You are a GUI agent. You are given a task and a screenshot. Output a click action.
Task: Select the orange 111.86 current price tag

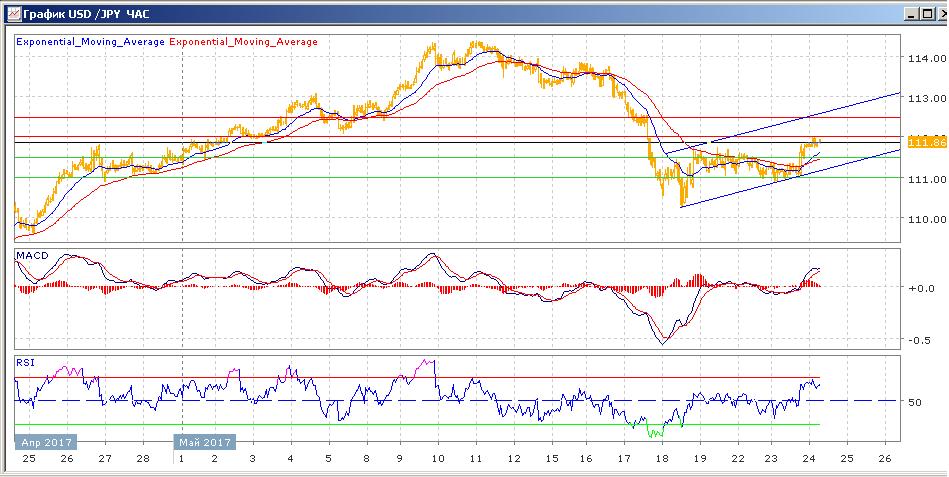[x=926, y=142]
